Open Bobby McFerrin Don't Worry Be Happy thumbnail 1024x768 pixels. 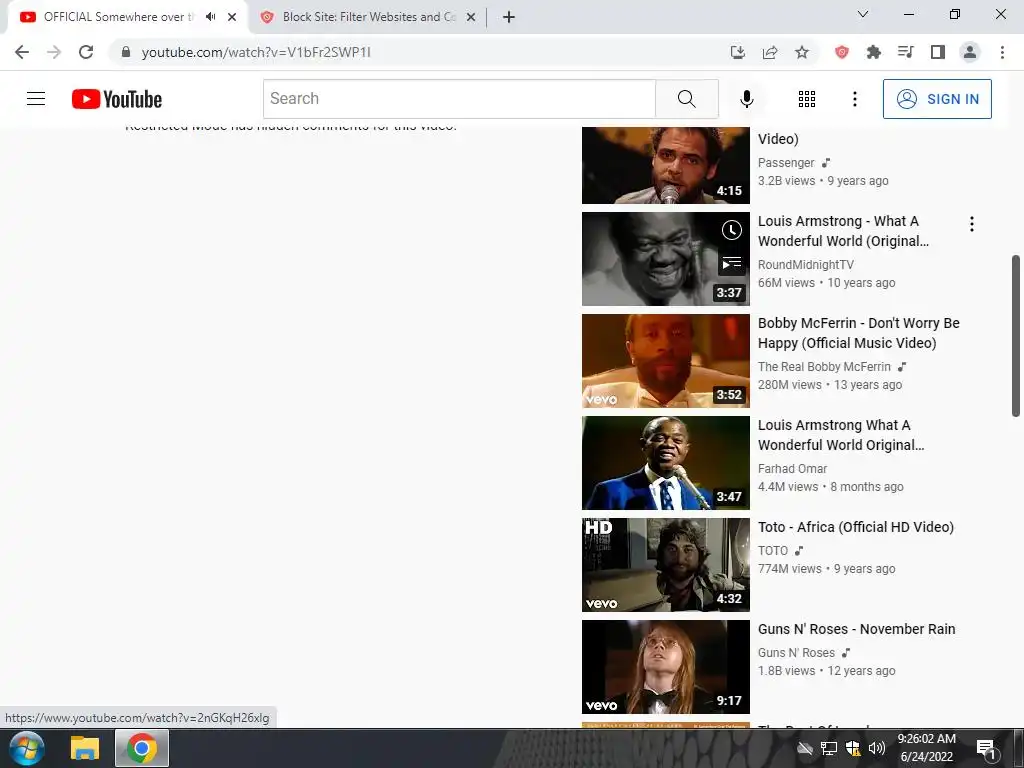tap(665, 360)
